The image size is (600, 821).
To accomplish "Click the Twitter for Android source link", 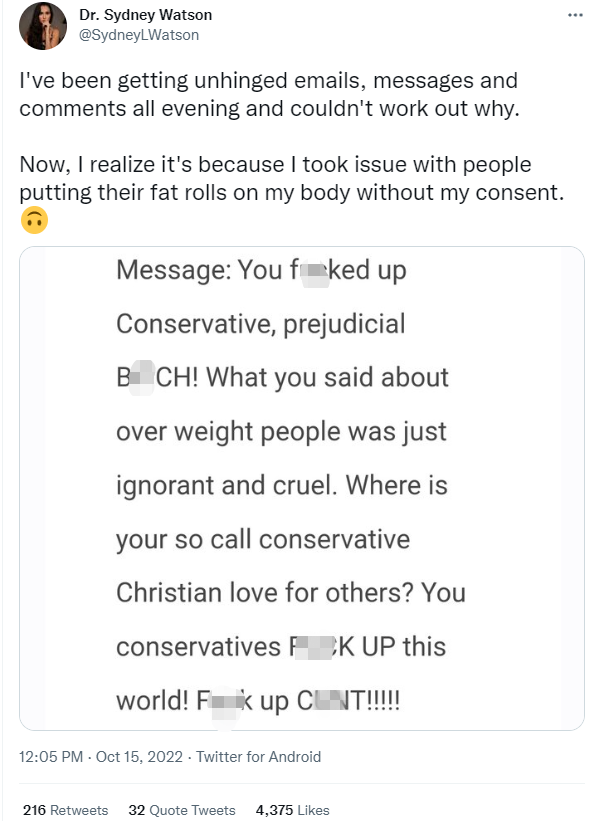I will 258,757.
